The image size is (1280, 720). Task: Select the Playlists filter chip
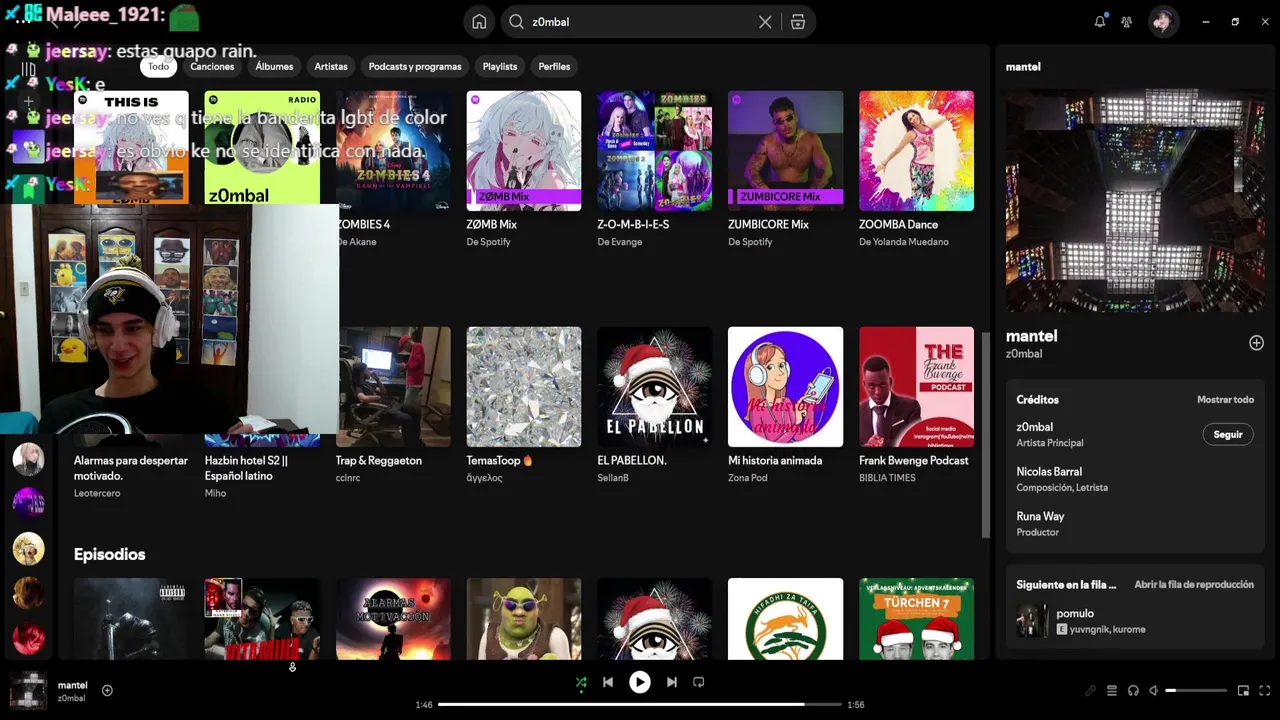point(500,66)
